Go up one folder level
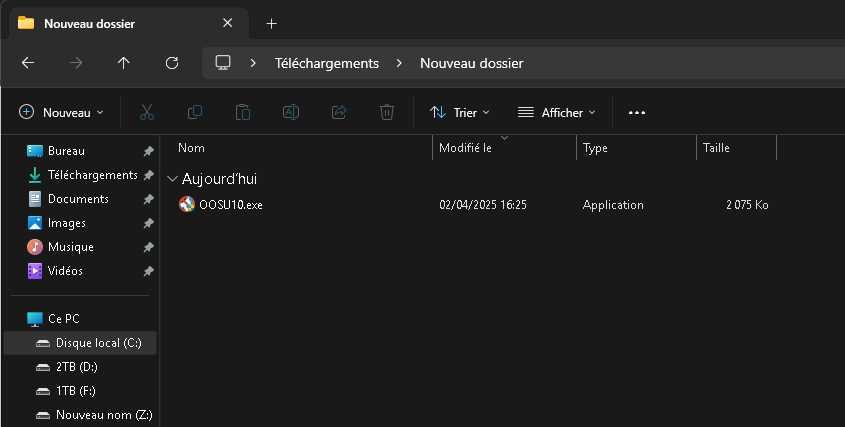 [x=124, y=63]
